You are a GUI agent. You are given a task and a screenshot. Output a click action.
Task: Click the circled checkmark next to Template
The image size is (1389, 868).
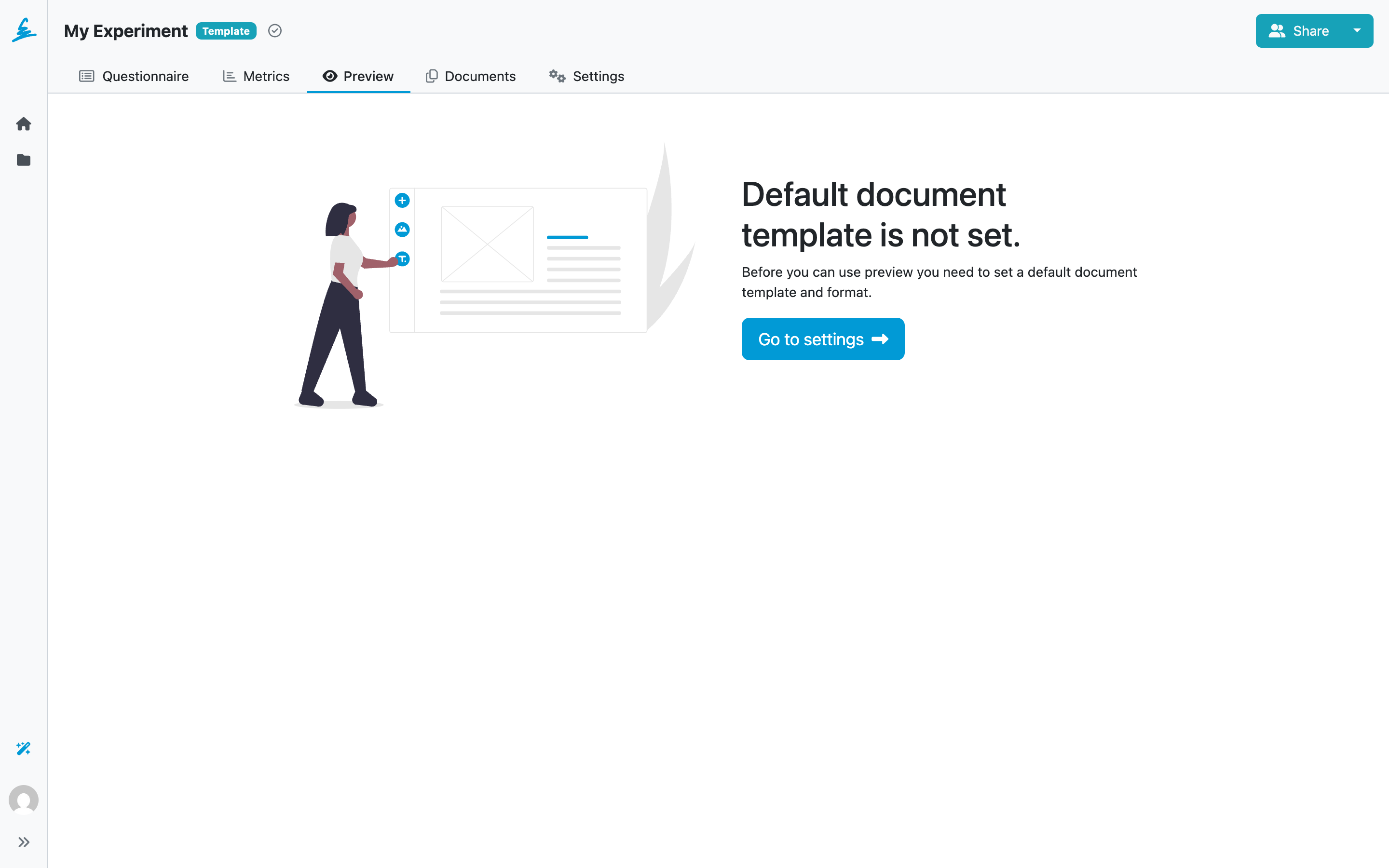click(275, 31)
